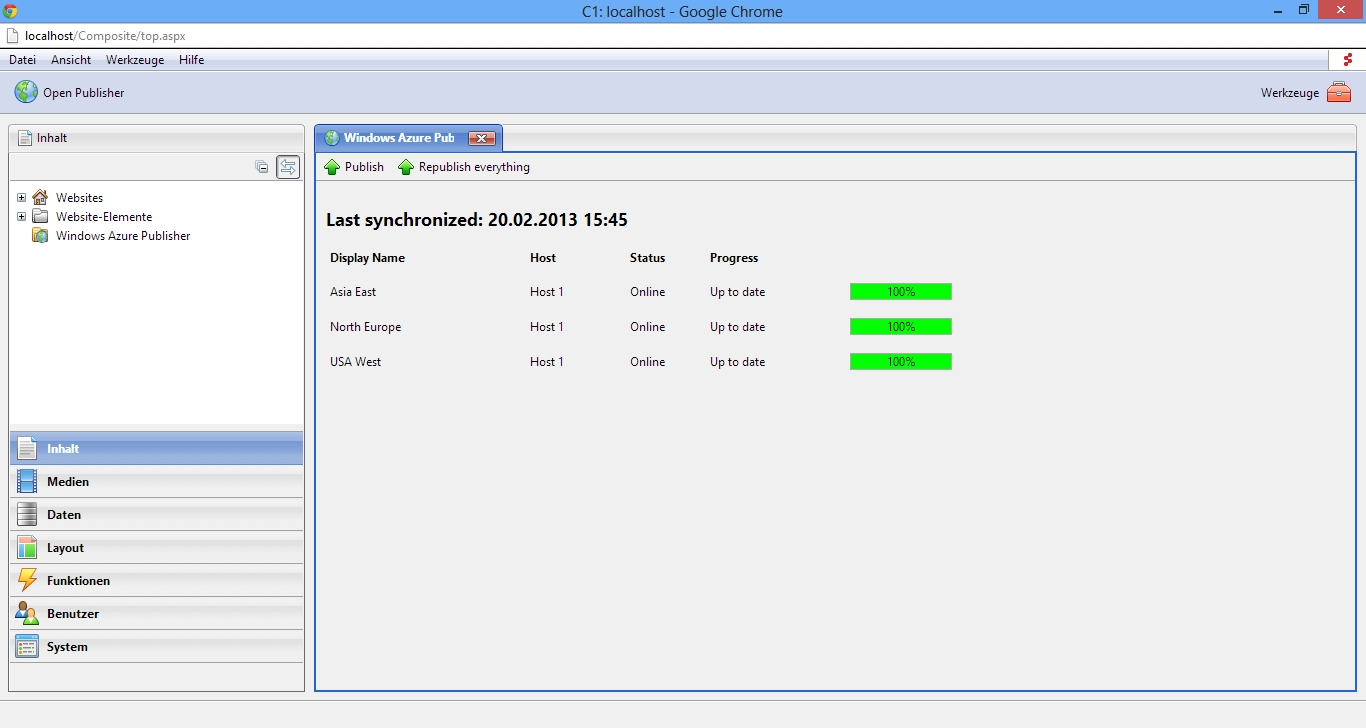Open the Datei menu
This screenshot has width=1366, height=728.
tap(22, 60)
